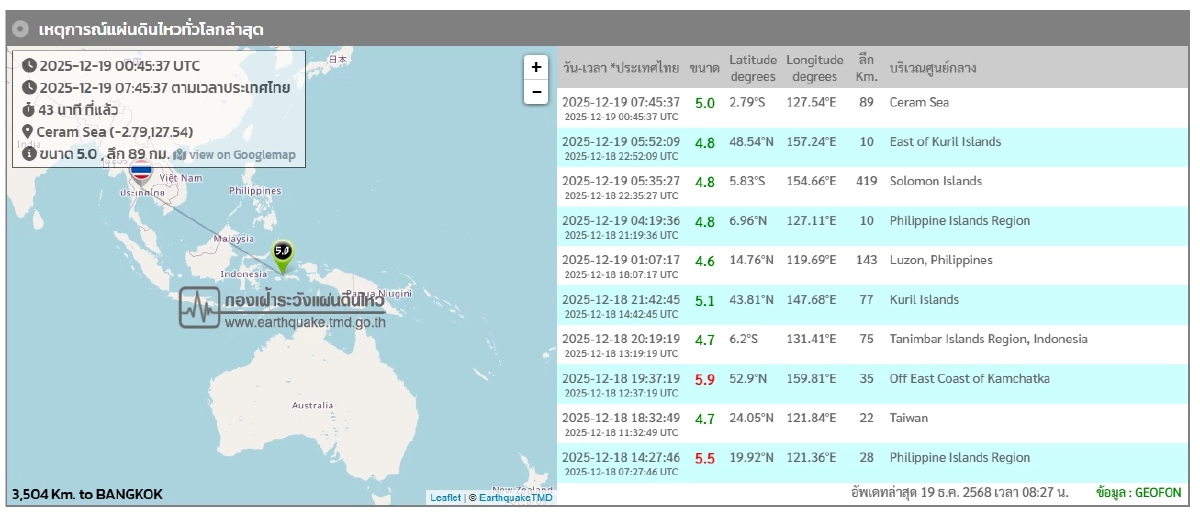Collapse the panel using the header circle icon

[x=21, y=30]
